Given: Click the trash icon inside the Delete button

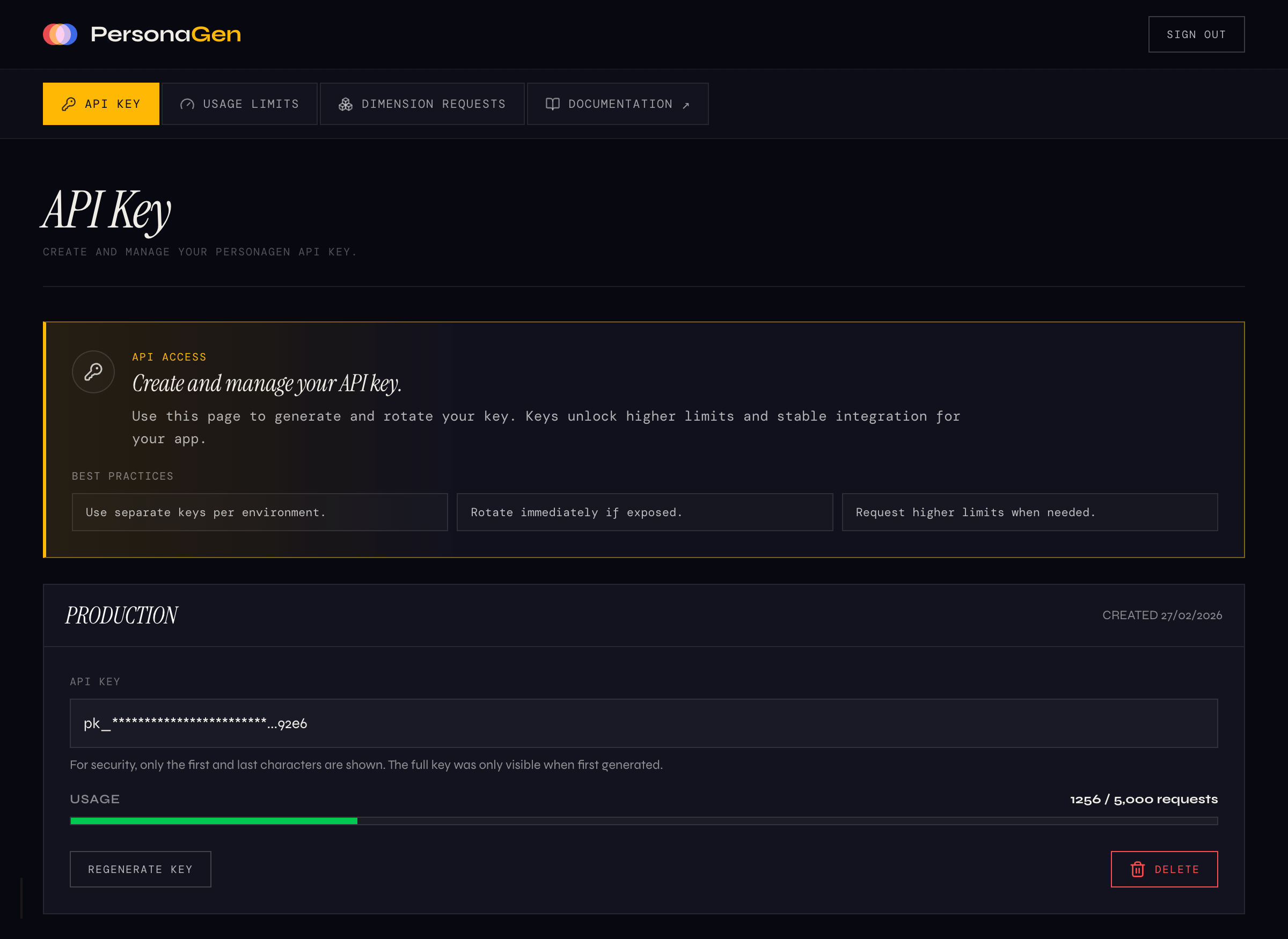Looking at the screenshot, I should click(1137, 869).
